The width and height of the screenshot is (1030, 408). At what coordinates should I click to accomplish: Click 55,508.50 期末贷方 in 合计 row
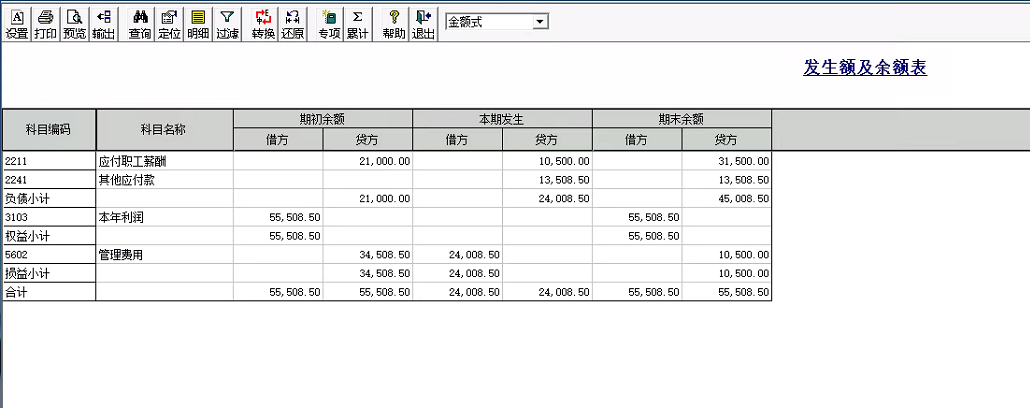(727, 292)
